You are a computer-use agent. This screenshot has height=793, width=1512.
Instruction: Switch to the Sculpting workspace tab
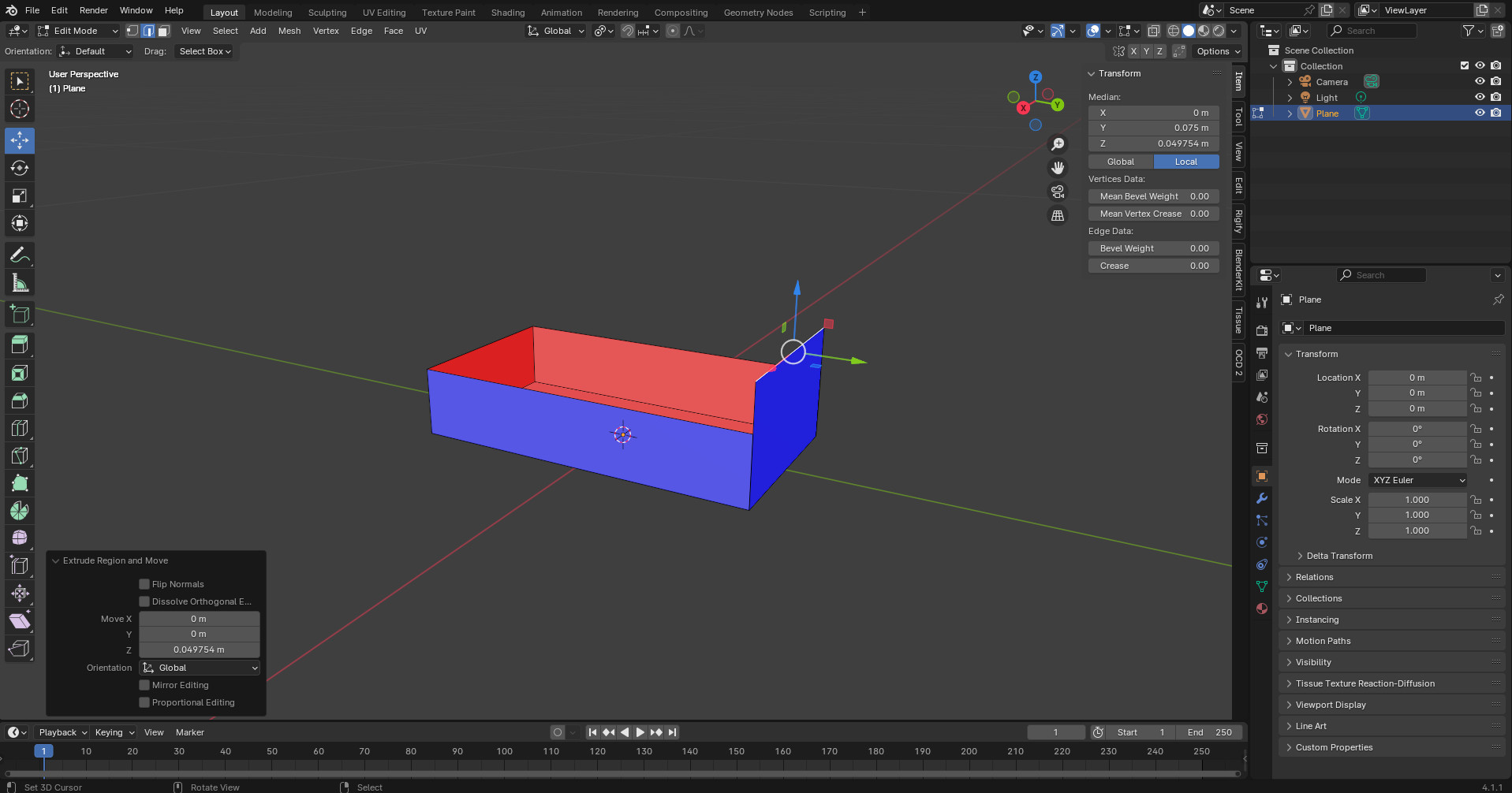click(x=327, y=13)
